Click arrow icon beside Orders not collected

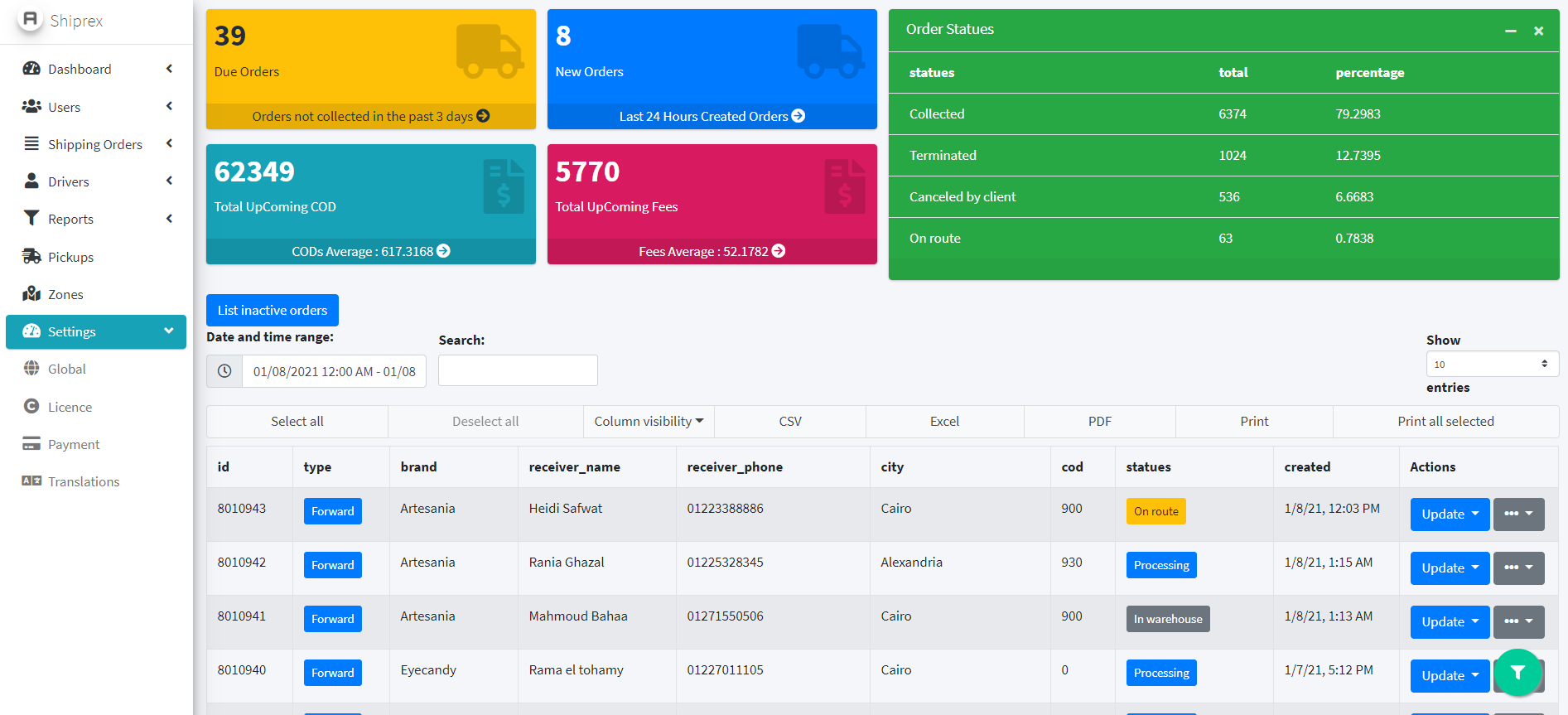pyautogui.click(x=483, y=116)
